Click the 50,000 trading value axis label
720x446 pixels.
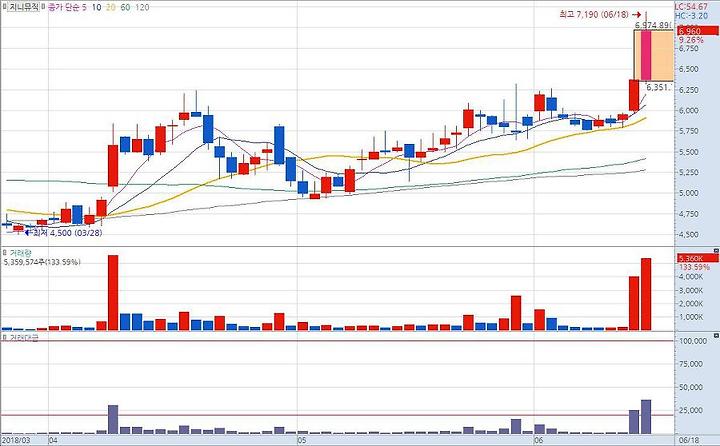[691, 387]
